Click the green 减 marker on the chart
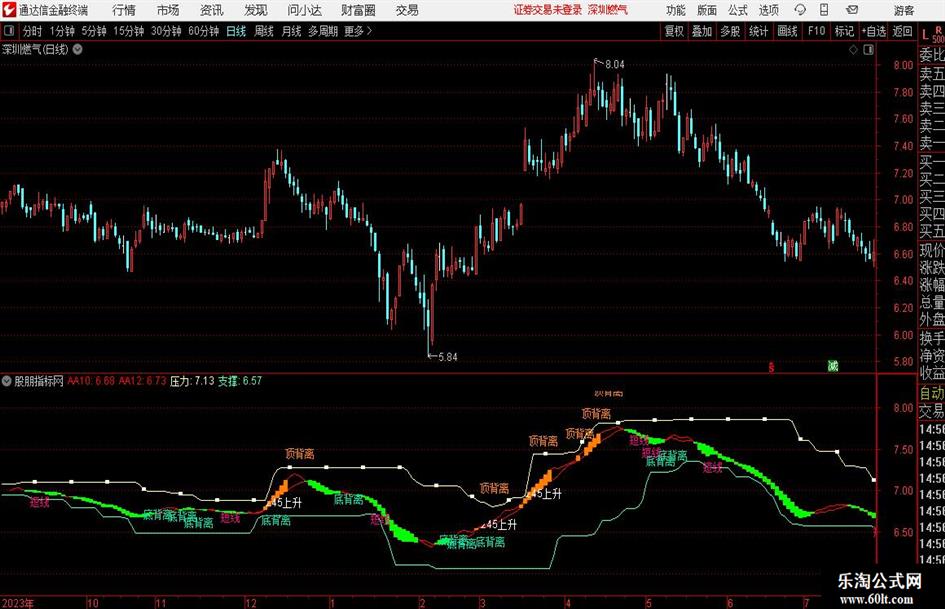This screenshot has width=945, height=609. click(833, 365)
